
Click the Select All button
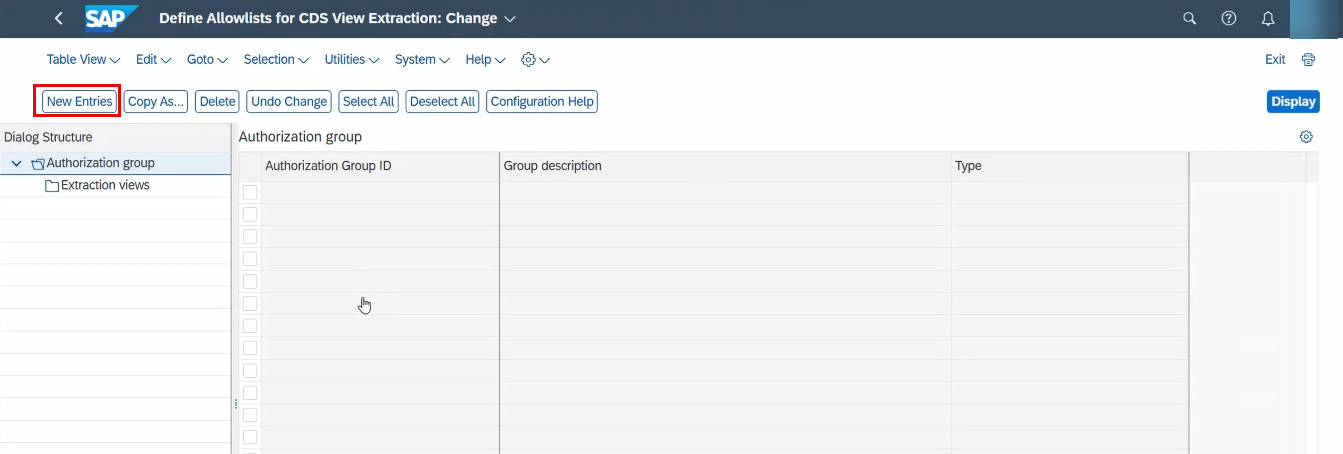[x=368, y=101]
